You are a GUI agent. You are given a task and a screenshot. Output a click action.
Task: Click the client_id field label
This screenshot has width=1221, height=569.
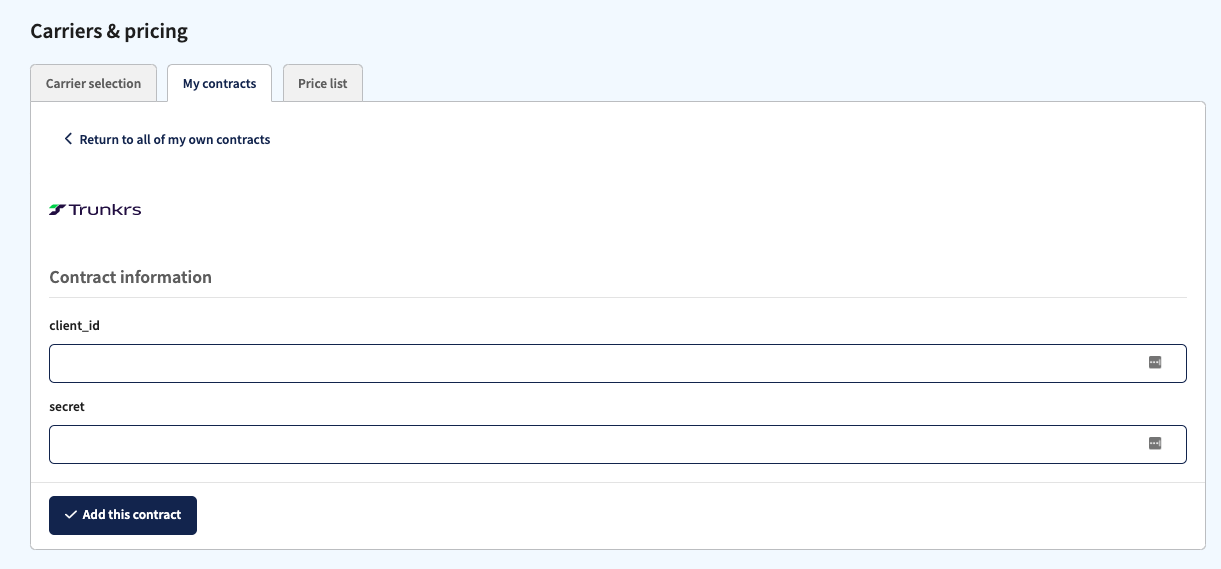74,326
